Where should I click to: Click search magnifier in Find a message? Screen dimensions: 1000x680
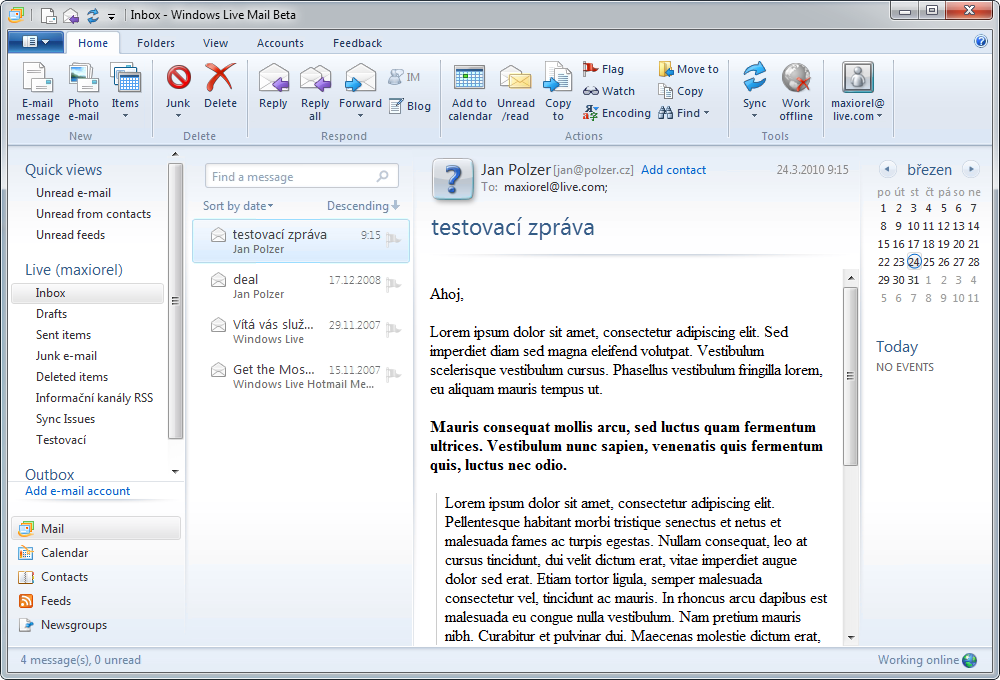tap(383, 176)
